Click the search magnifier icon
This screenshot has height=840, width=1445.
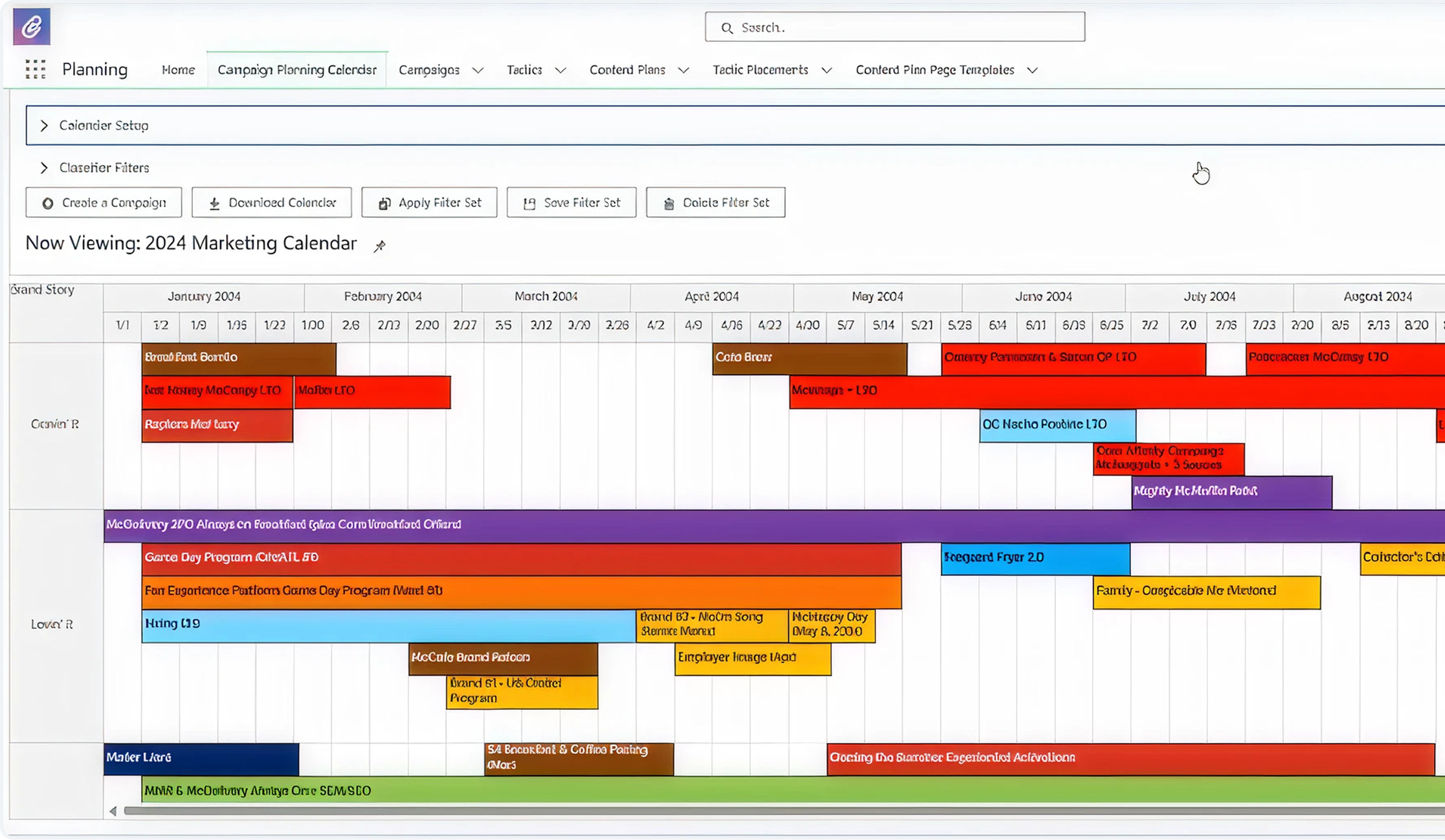tap(727, 28)
